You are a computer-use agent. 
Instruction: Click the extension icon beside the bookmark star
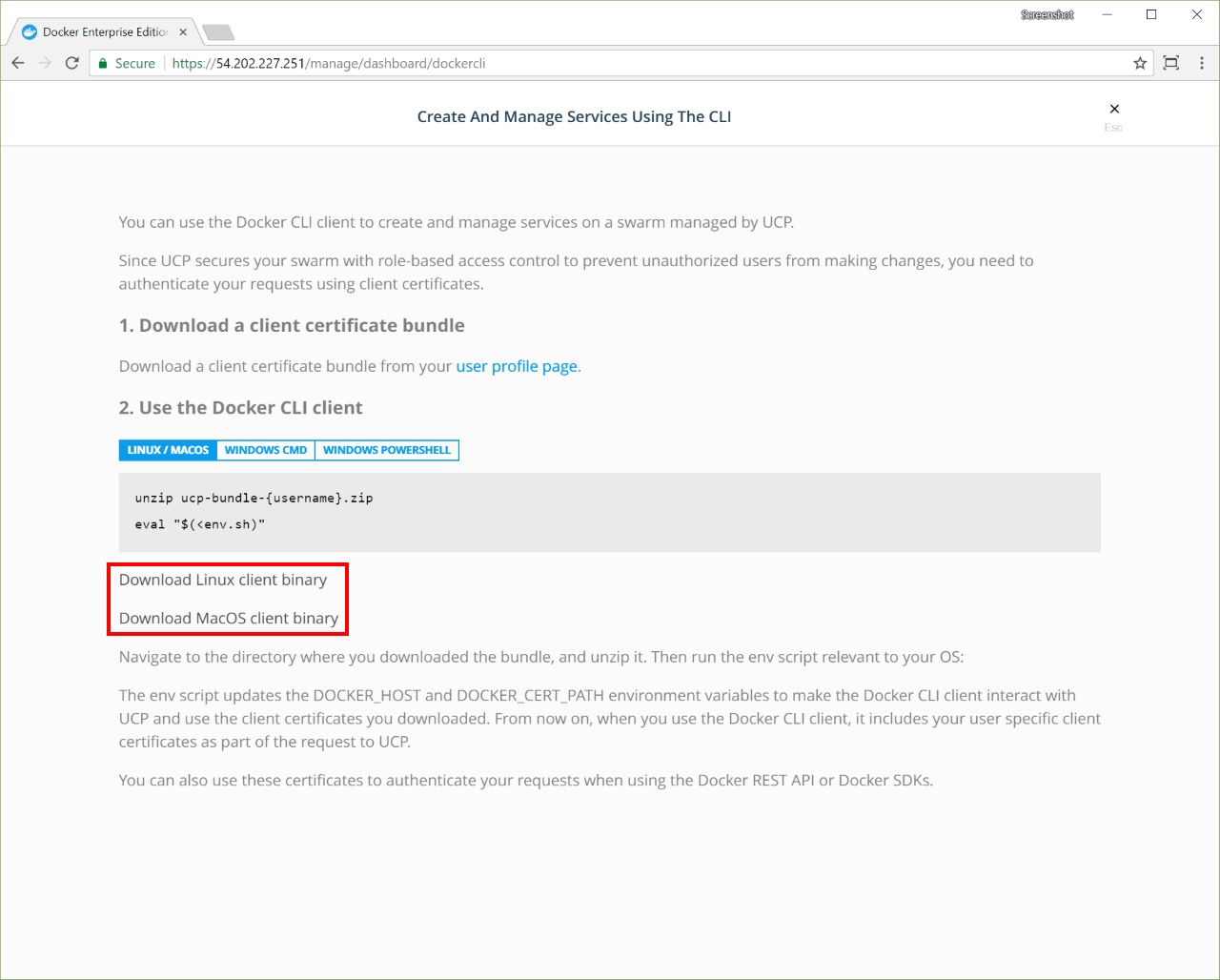(1171, 63)
